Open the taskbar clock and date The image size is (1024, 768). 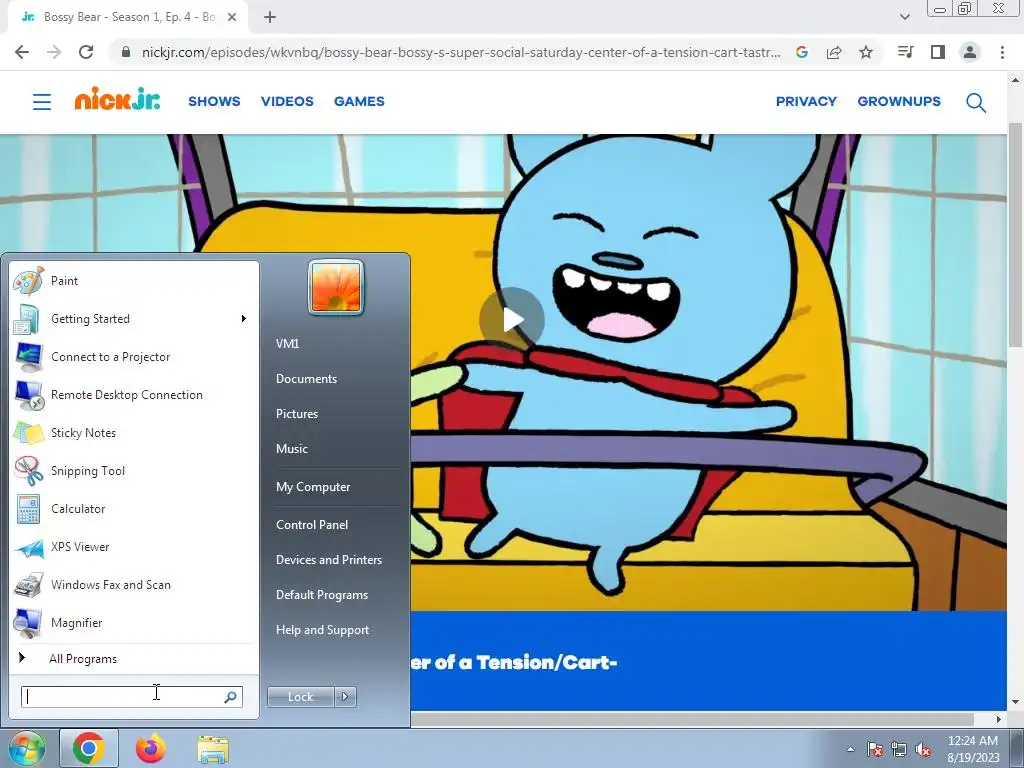pos(972,749)
